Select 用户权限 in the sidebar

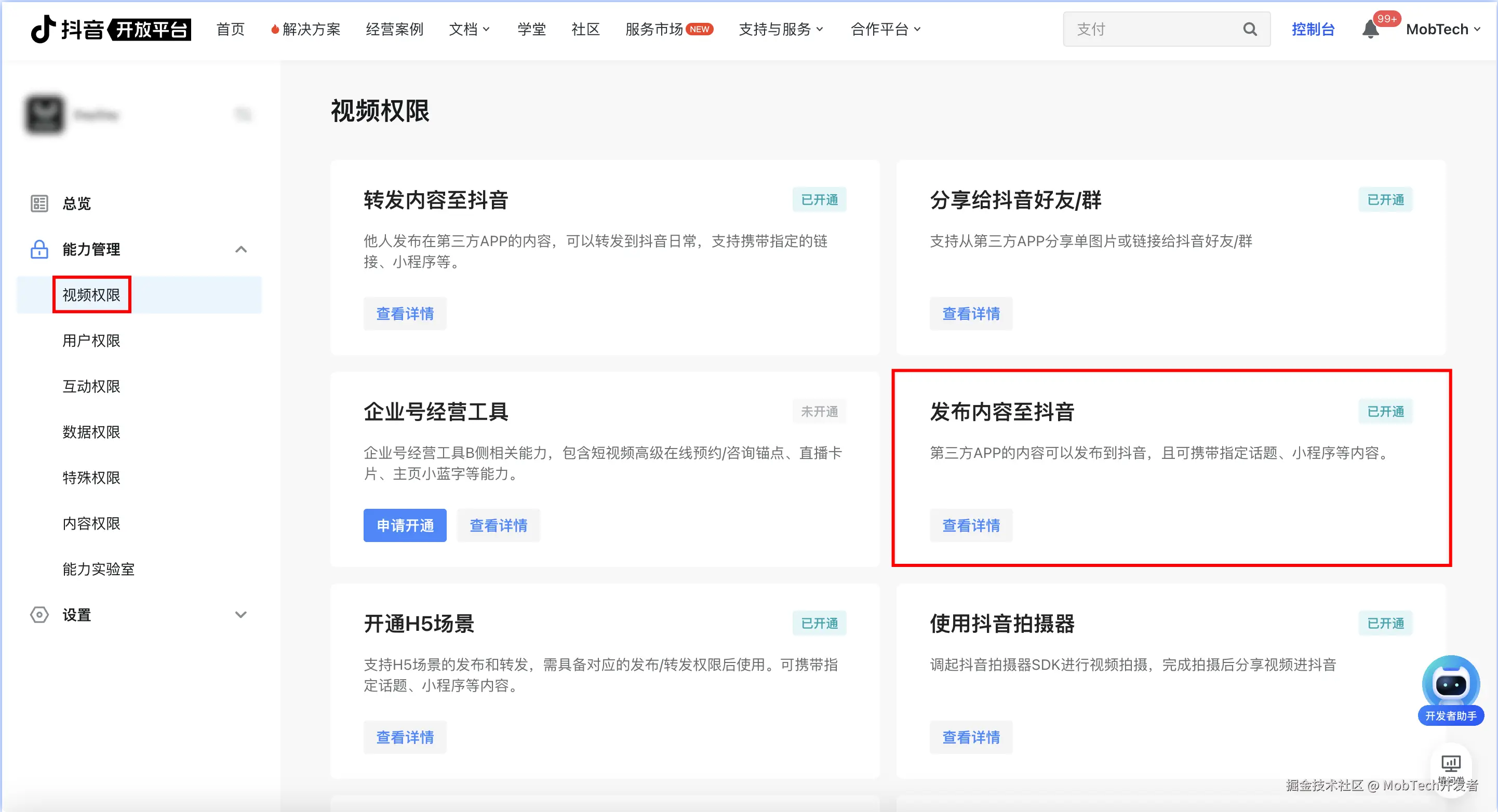91,341
